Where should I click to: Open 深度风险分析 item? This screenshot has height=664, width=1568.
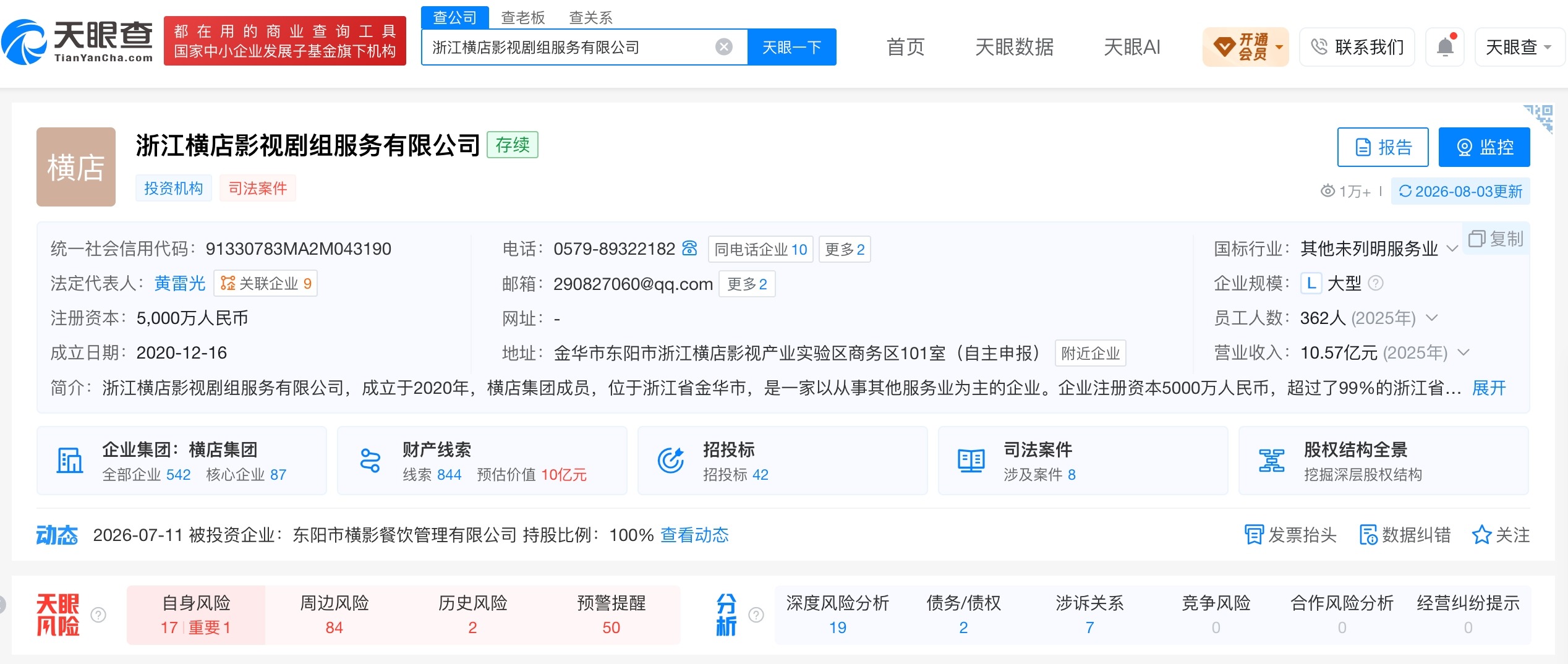pos(838,615)
